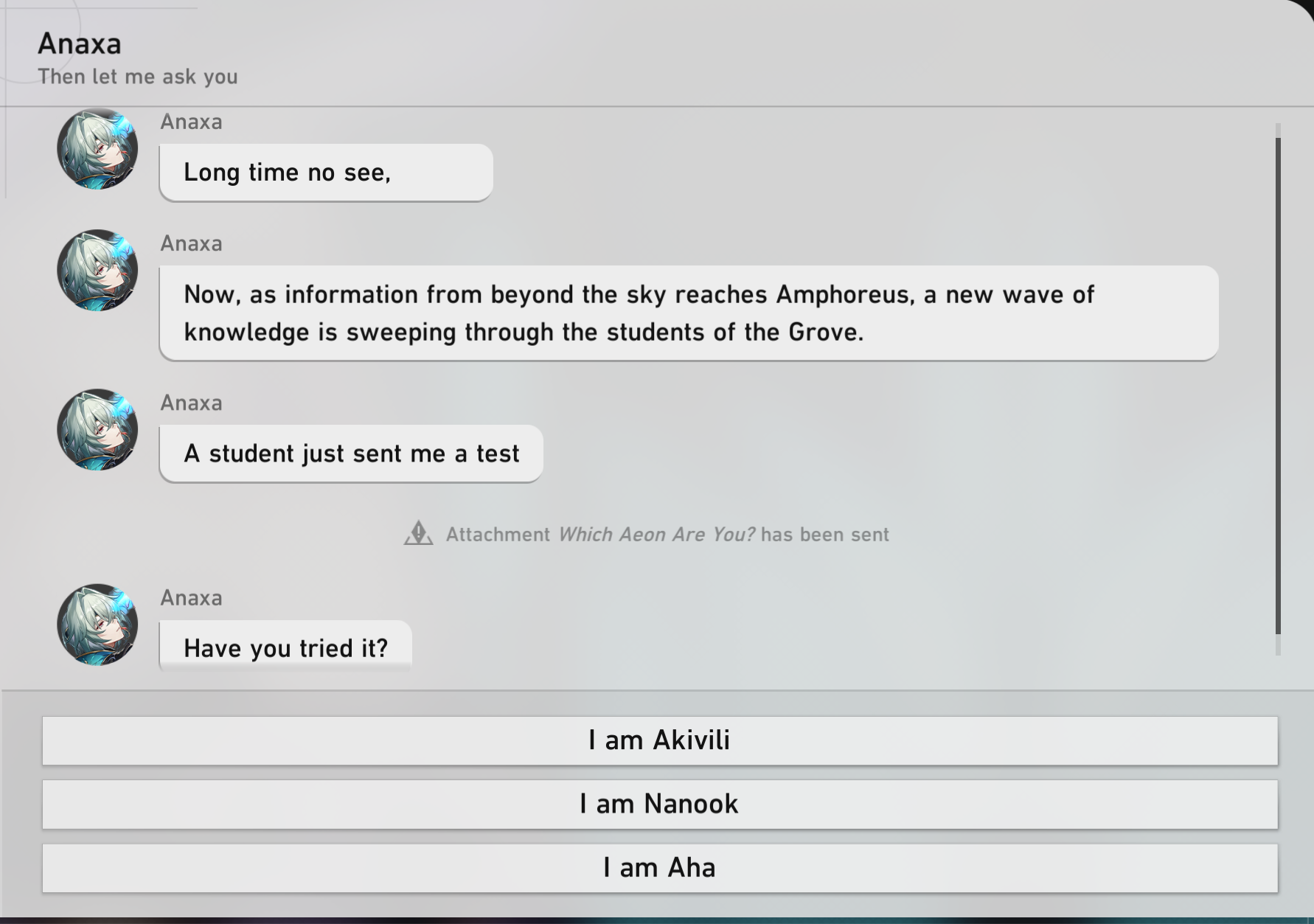Choose the reply "I am Akivili"

click(x=660, y=740)
